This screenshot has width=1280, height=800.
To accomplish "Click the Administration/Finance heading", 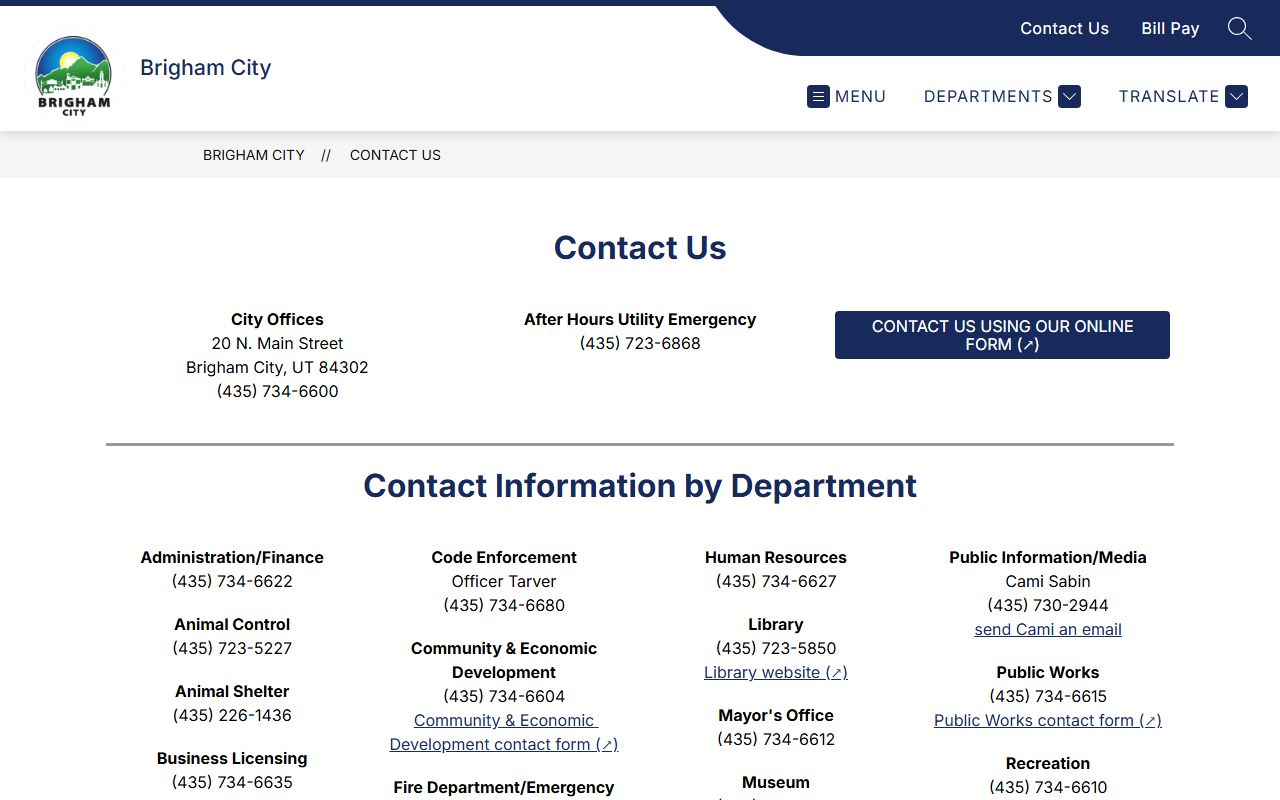I will click(x=232, y=557).
